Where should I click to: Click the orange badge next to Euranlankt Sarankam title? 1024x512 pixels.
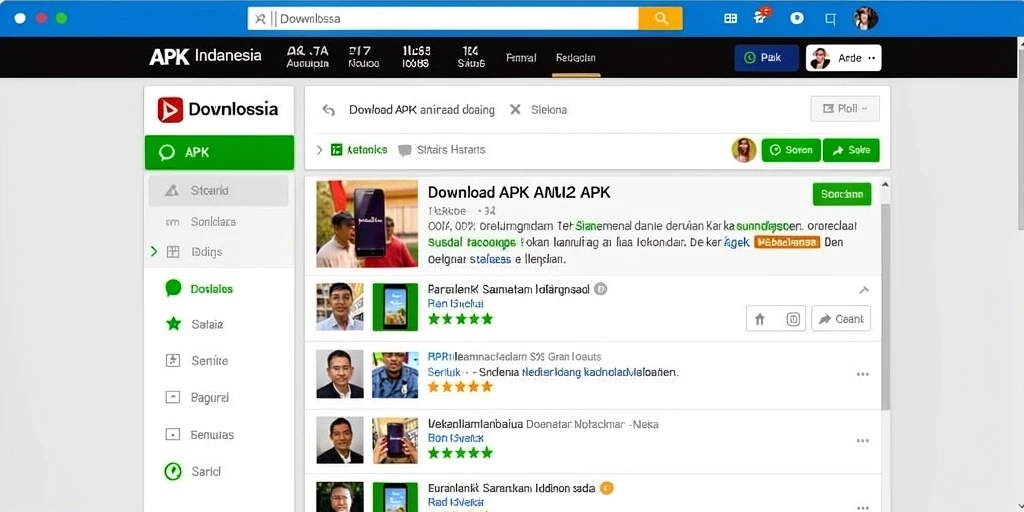coord(607,488)
